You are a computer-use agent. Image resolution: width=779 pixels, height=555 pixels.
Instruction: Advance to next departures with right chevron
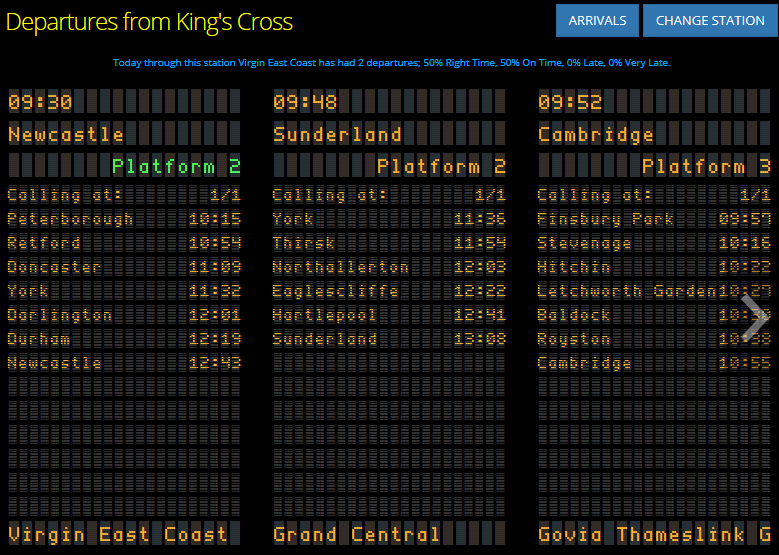(754, 316)
